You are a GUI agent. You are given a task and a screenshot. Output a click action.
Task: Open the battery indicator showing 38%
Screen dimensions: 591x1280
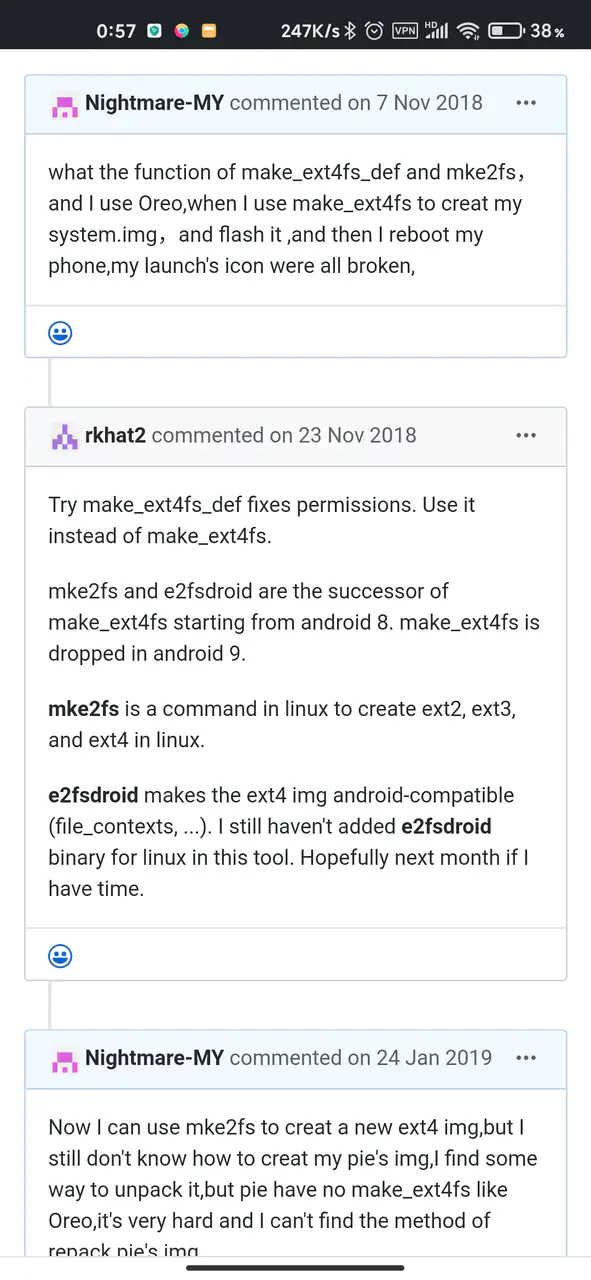510,30
